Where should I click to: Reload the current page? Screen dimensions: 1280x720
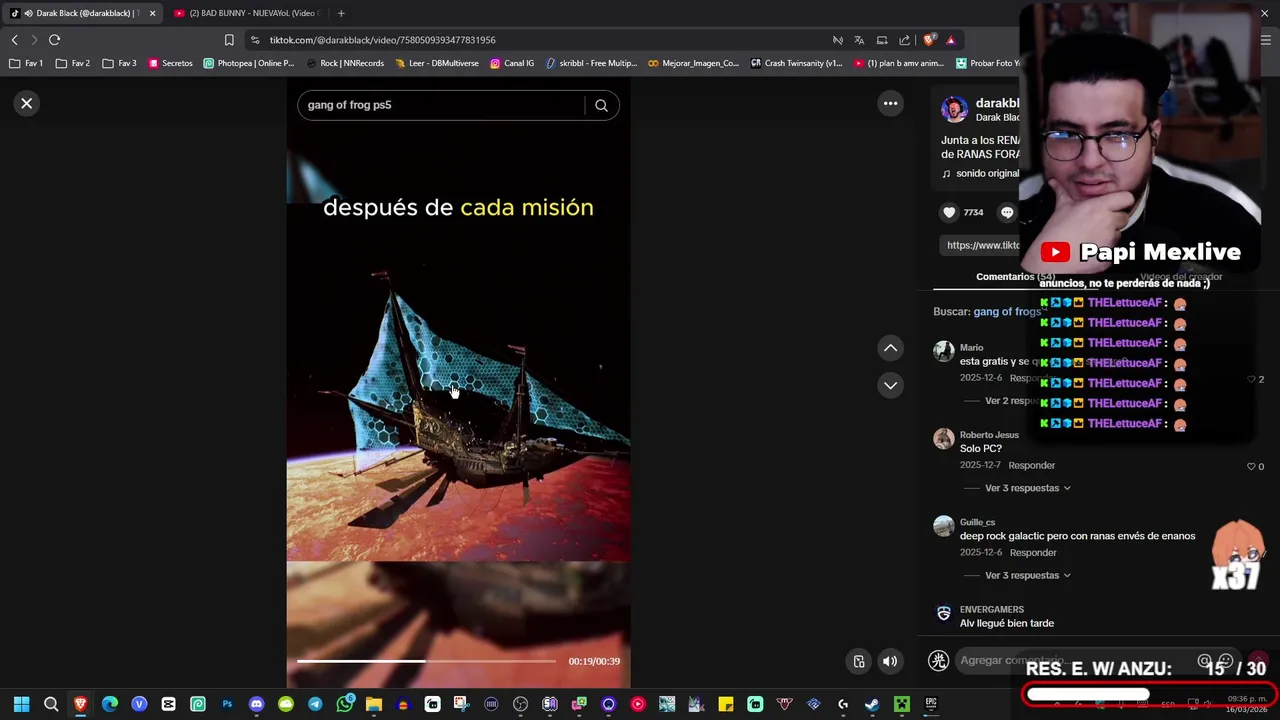[54, 40]
